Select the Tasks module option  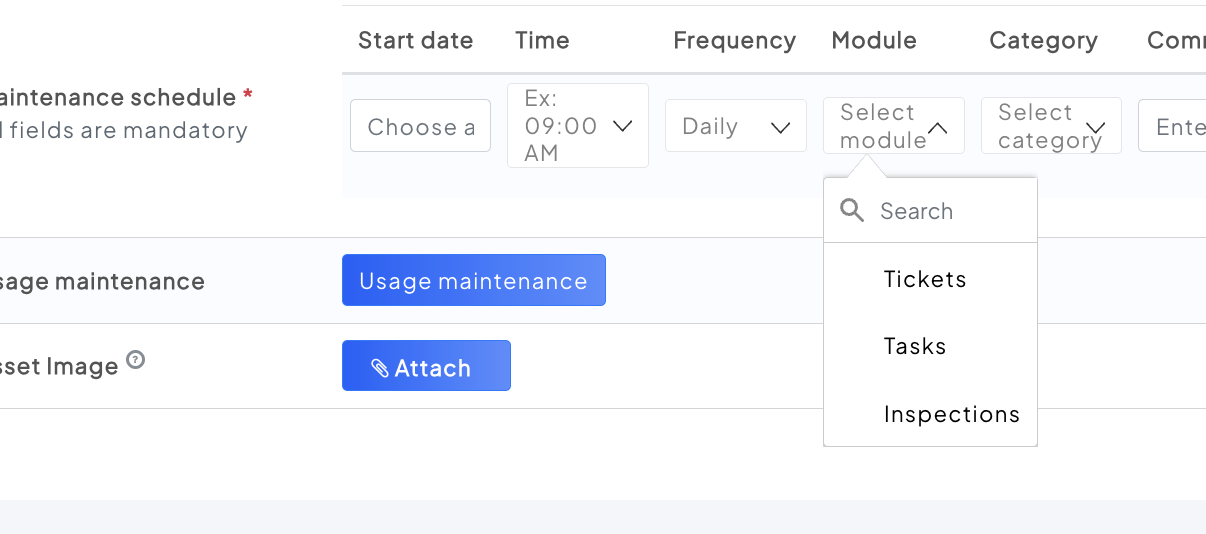(x=915, y=346)
